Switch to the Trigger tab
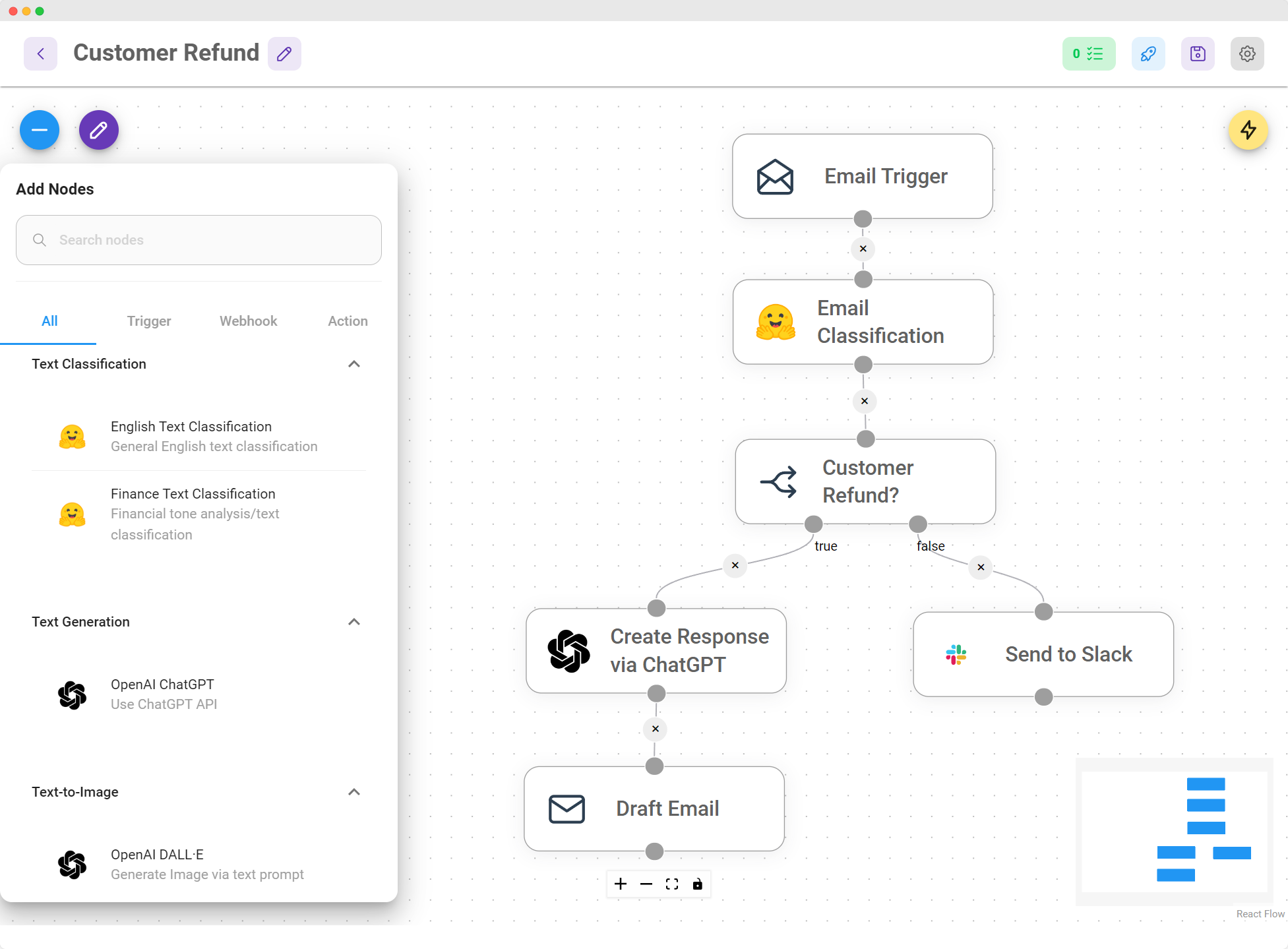This screenshot has width=1288, height=949. coord(149,321)
